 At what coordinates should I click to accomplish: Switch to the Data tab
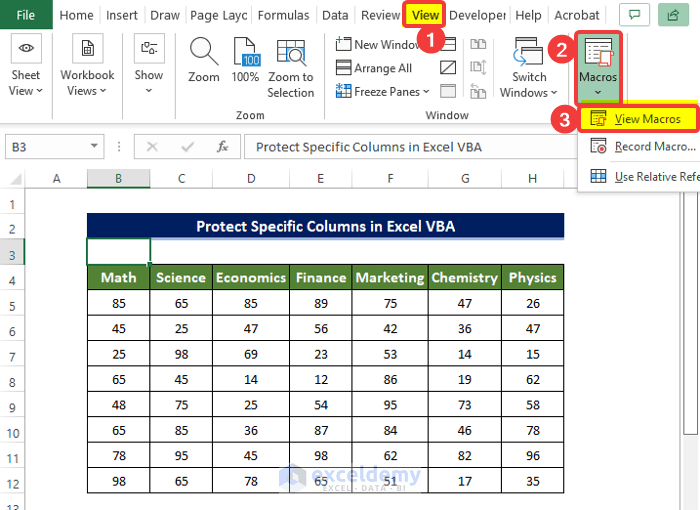tap(335, 15)
